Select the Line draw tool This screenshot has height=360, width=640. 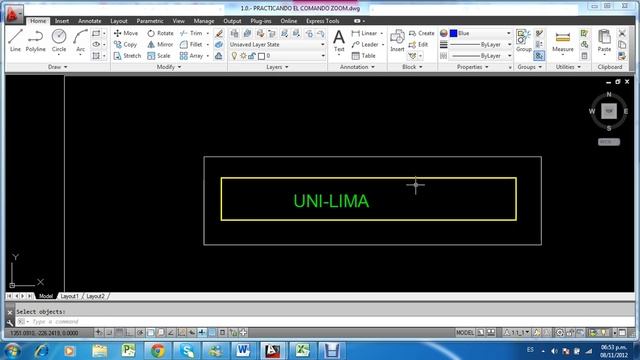[15, 40]
